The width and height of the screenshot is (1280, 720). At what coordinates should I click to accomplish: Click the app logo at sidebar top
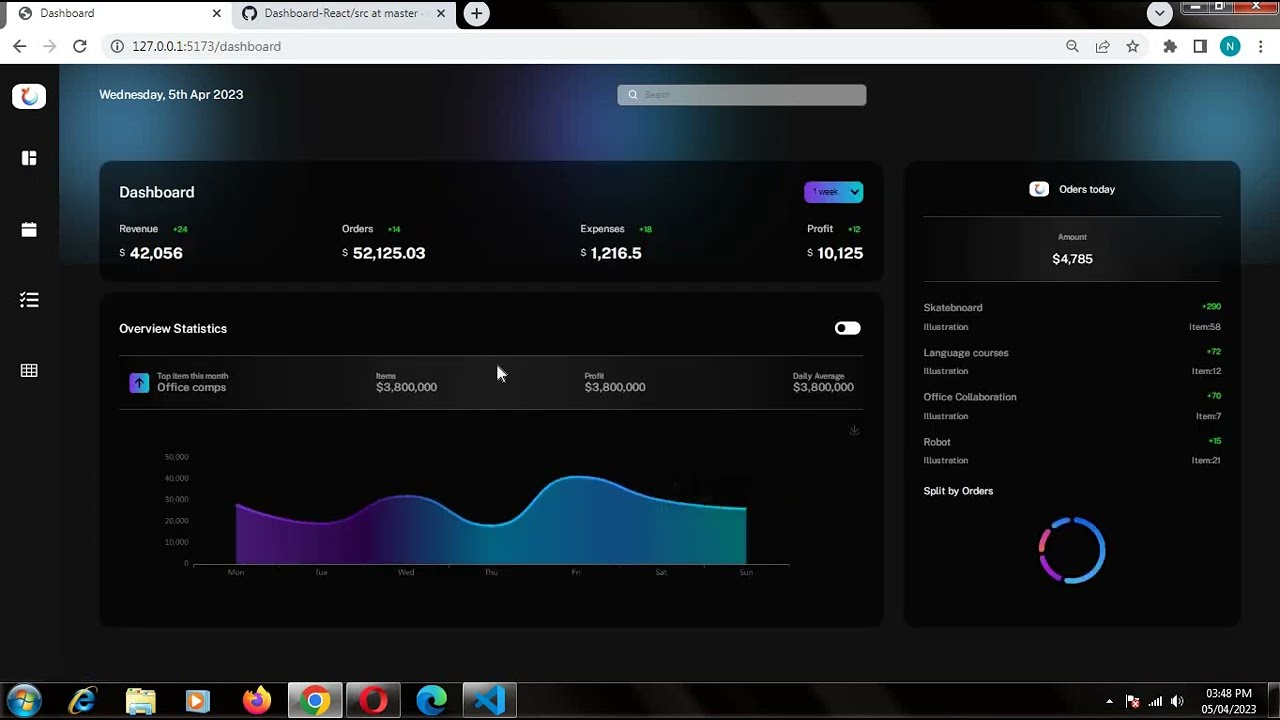coord(29,96)
